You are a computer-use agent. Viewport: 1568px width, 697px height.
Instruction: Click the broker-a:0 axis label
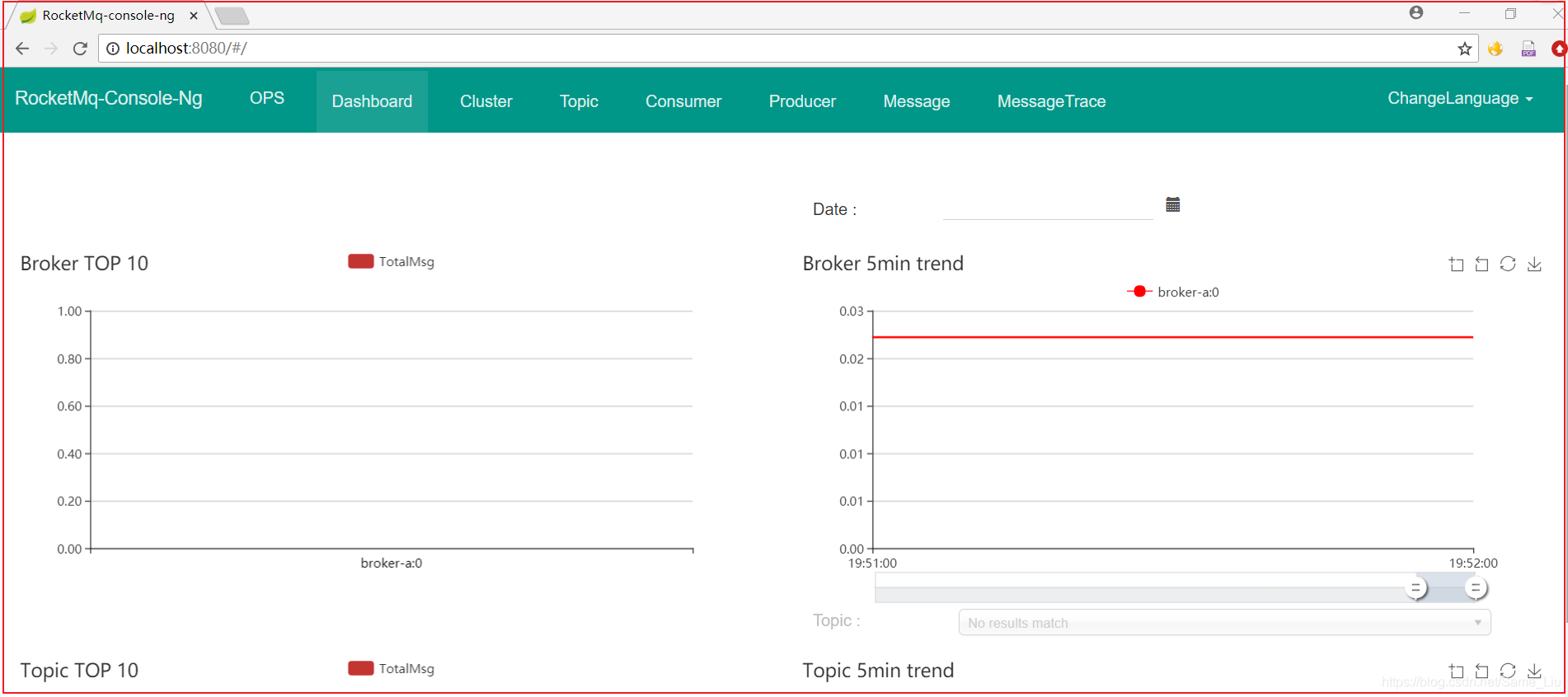[x=392, y=564]
